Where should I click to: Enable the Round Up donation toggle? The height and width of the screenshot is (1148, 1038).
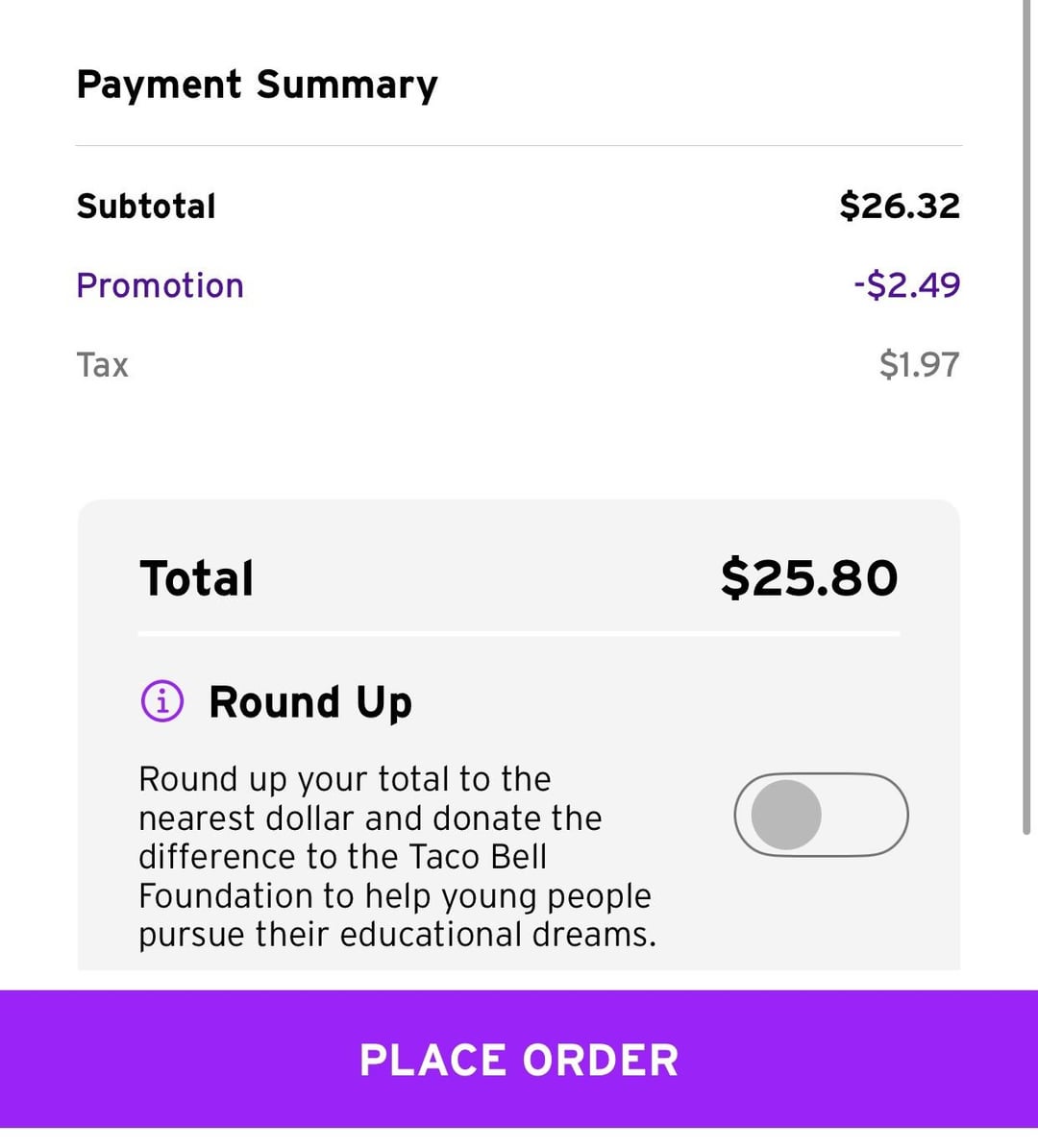(821, 815)
